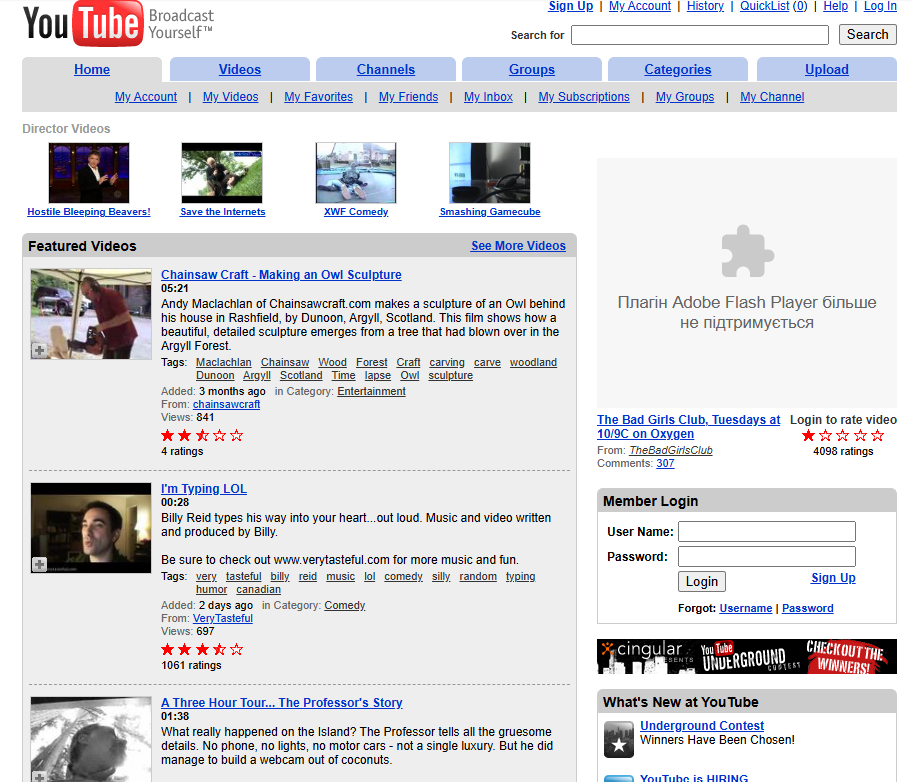The width and height of the screenshot is (912, 782).
Task: Open the Entertainment category link
Action: tap(371, 392)
